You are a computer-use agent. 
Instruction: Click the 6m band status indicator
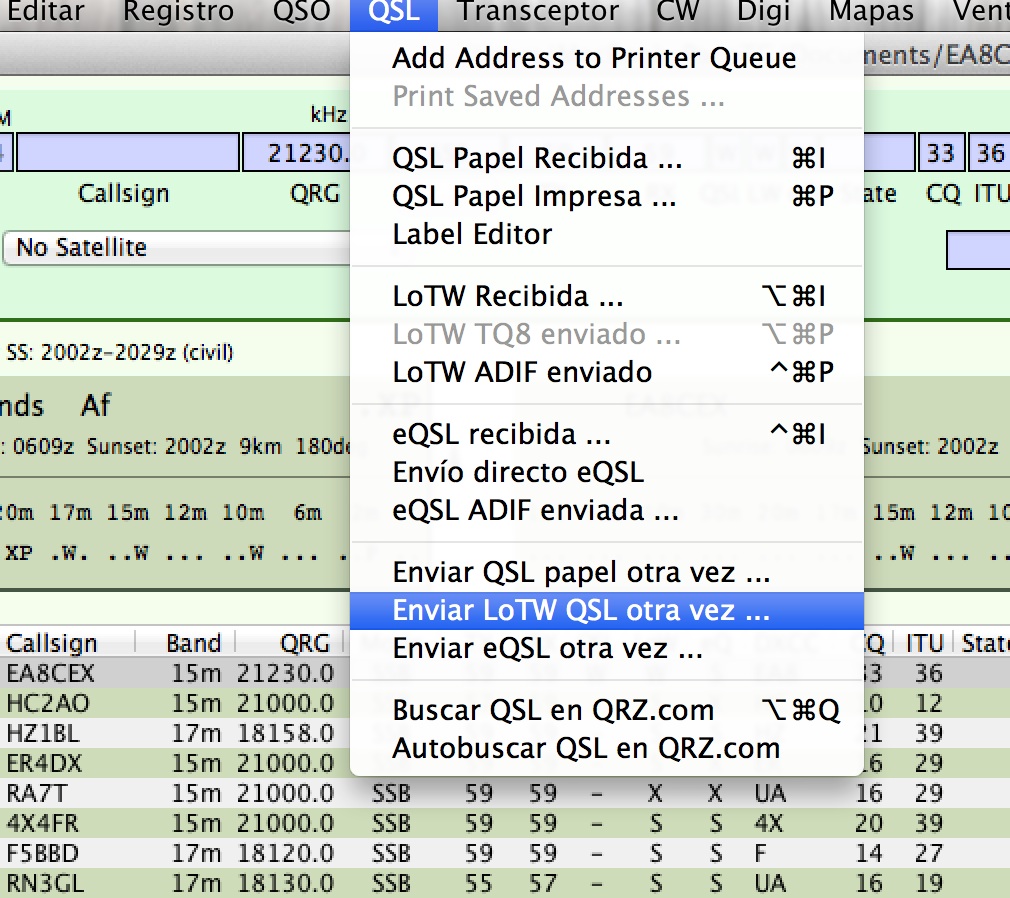tap(300, 553)
